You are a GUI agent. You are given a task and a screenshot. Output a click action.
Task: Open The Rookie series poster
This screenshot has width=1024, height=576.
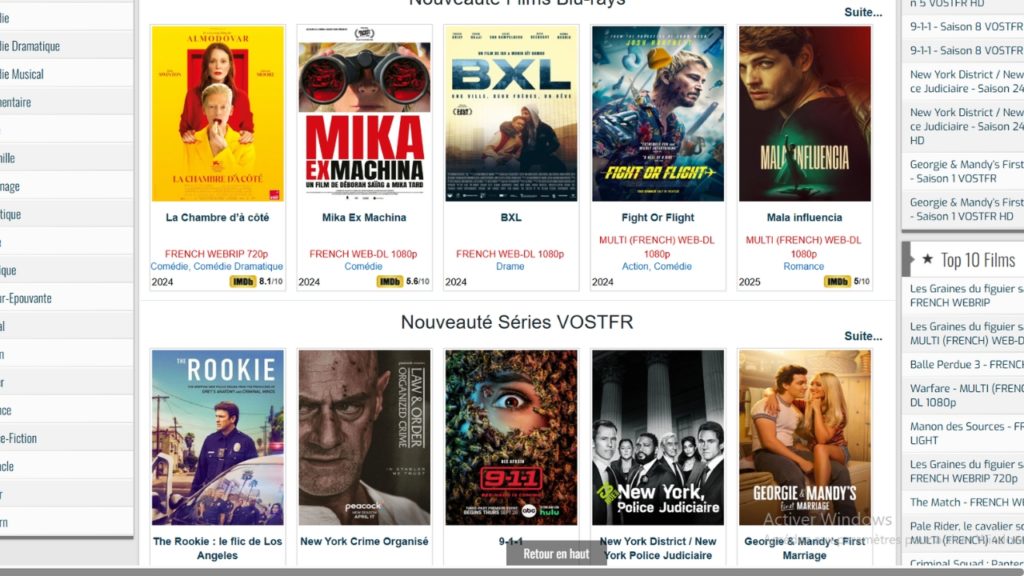217,437
